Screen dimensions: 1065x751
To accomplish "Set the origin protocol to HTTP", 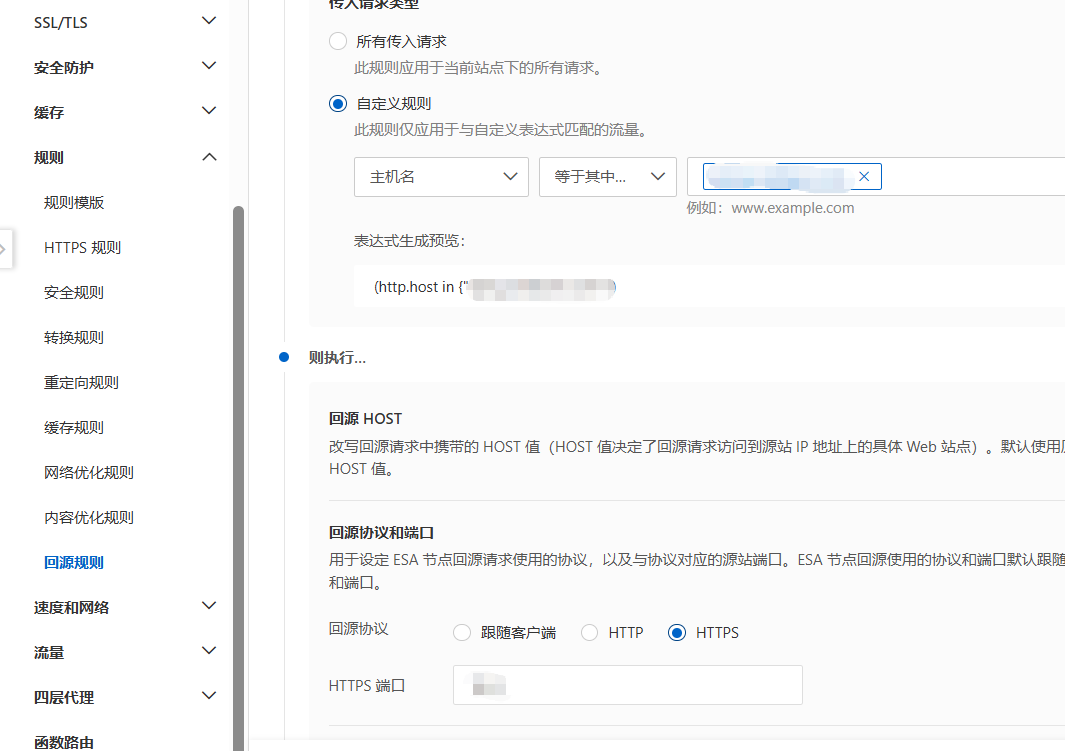I will pos(590,633).
